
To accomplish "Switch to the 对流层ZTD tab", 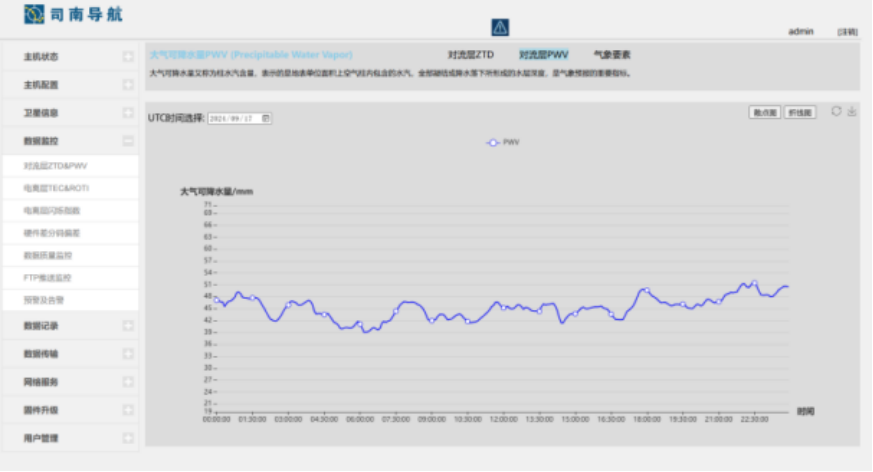I will click(470, 55).
